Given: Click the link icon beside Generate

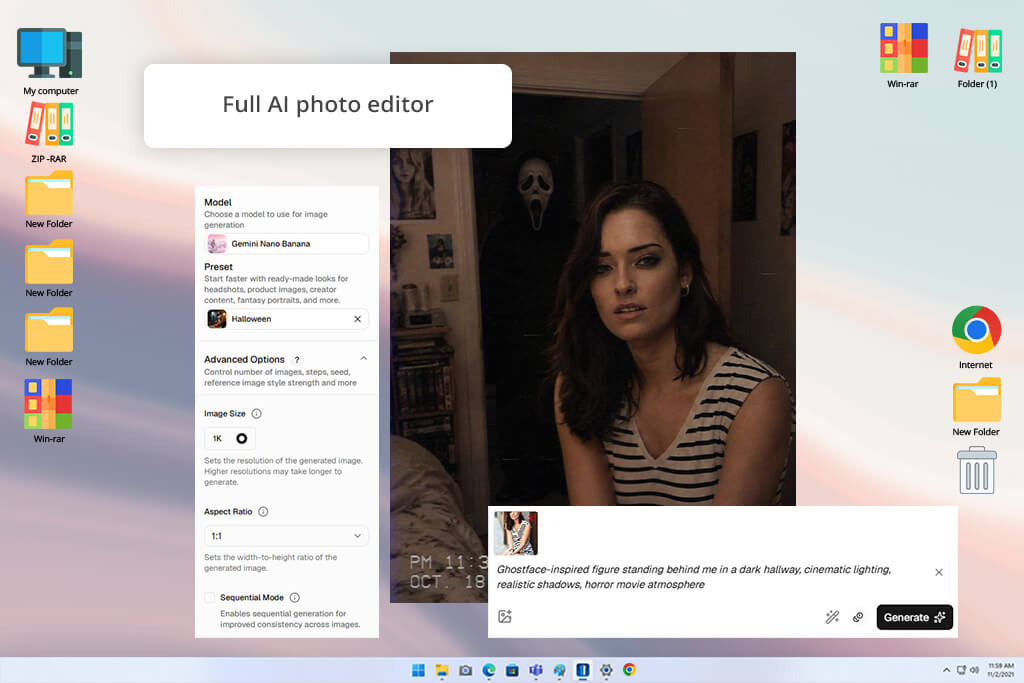Looking at the screenshot, I should pos(858,617).
